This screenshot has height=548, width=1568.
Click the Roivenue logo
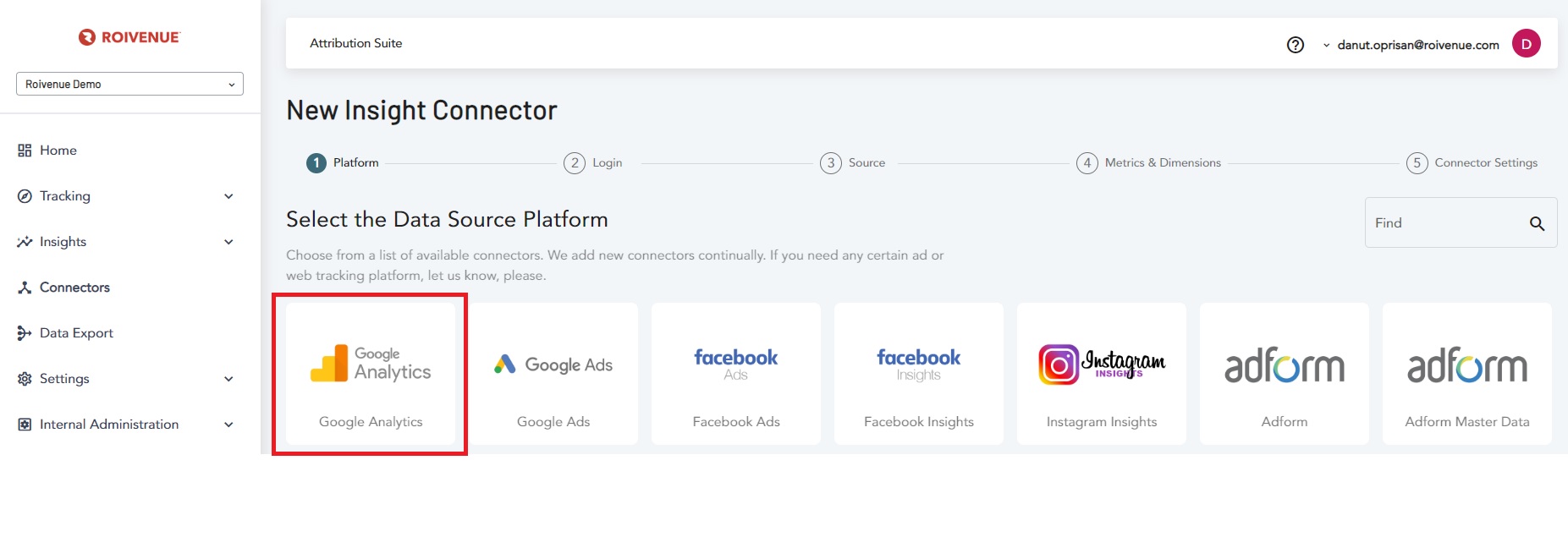coord(129,37)
